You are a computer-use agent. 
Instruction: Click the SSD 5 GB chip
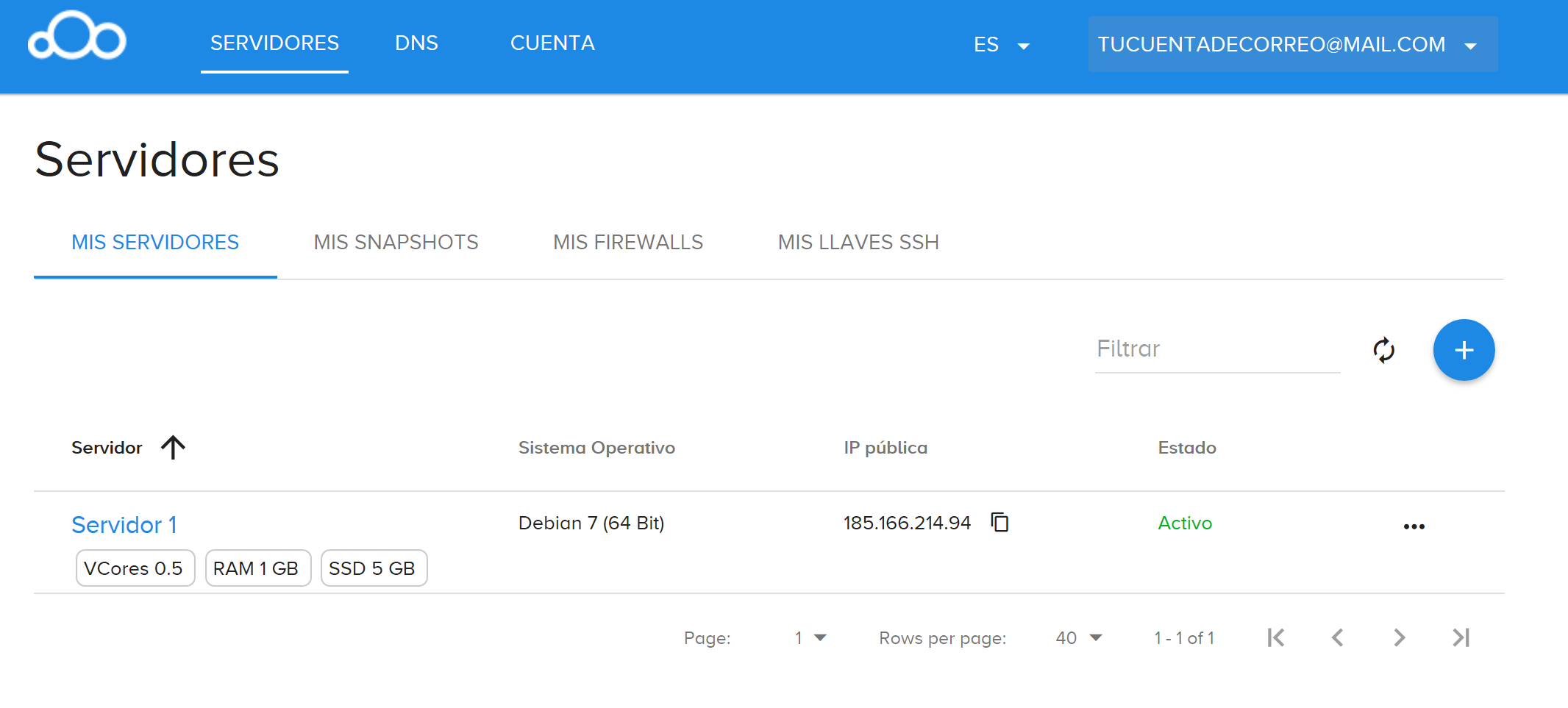[x=374, y=568]
